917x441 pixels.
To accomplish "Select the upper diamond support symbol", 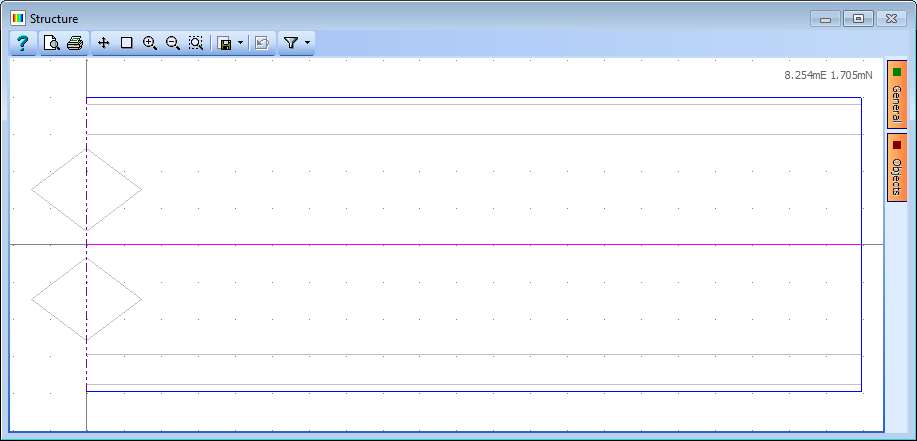I will (87, 189).
